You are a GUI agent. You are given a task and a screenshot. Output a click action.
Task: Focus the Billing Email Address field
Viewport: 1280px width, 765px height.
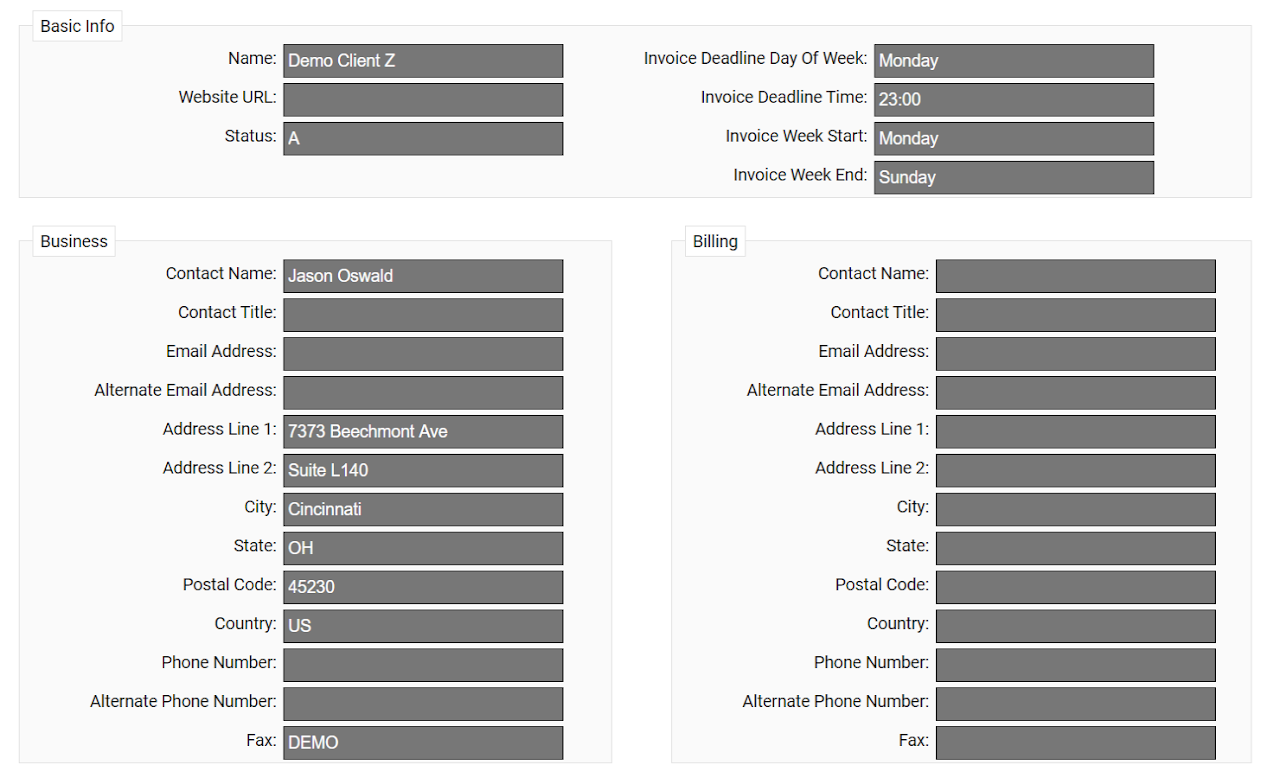tap(1076, 353)
